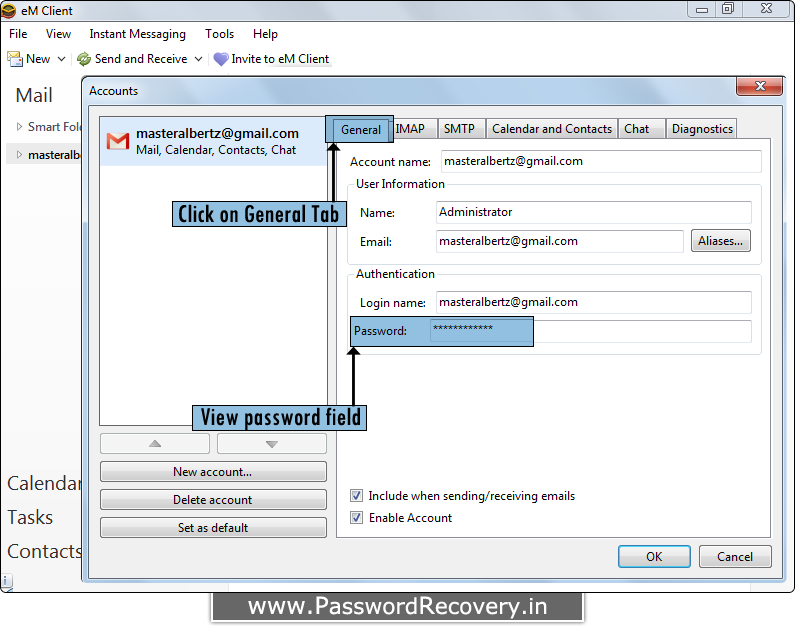The width and height of the screenshot is (795, 626).
Task: Click the New account... button
Action: click(213, 471)
